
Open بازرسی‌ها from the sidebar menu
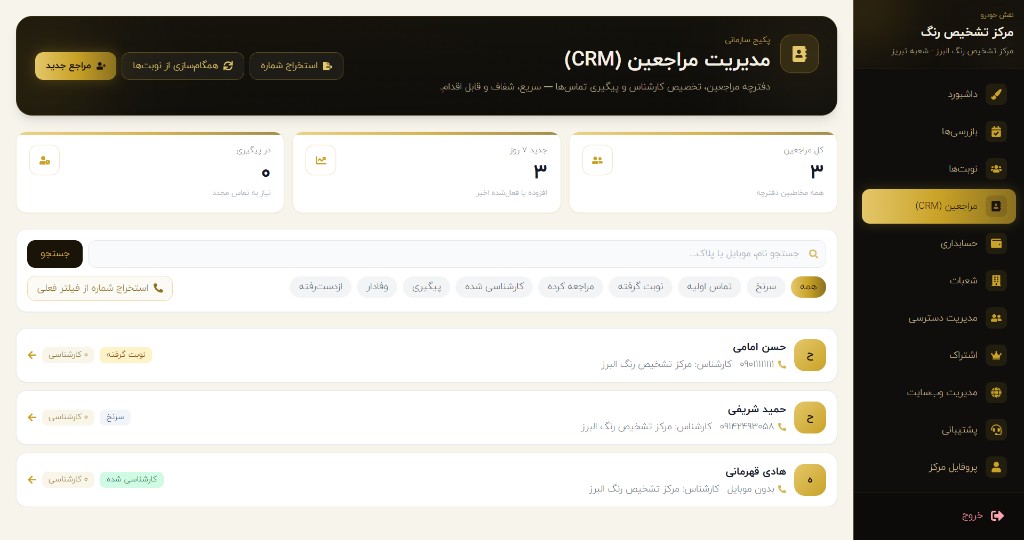(938, 131)
